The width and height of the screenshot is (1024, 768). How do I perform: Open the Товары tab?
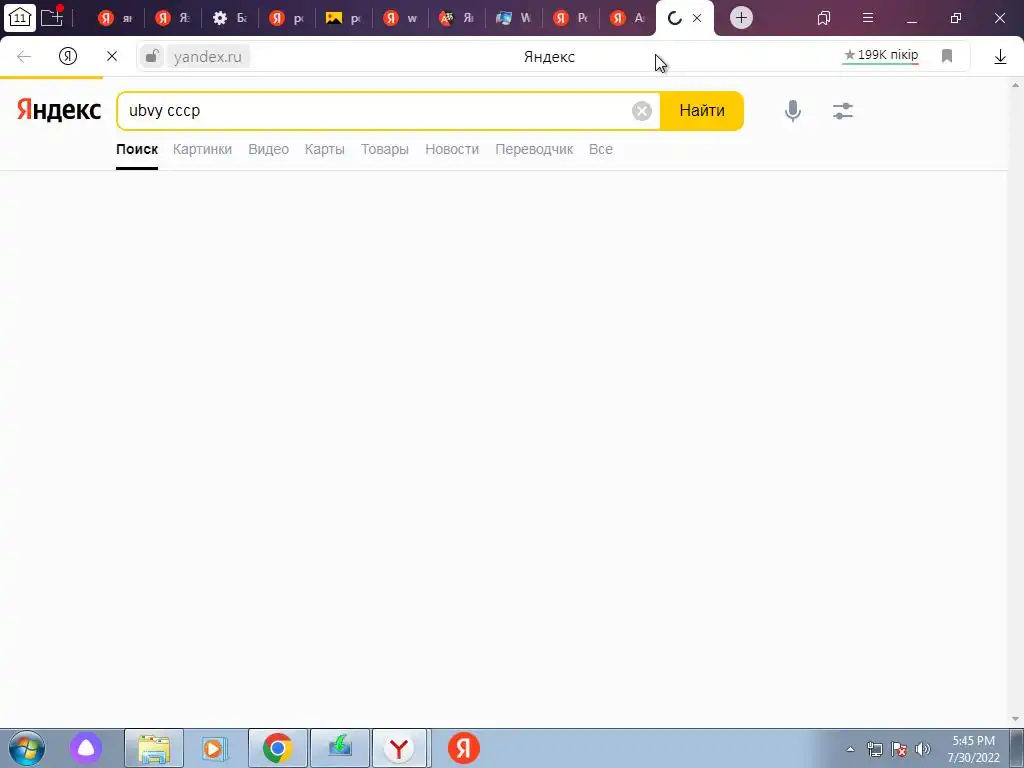click(385, 149)
